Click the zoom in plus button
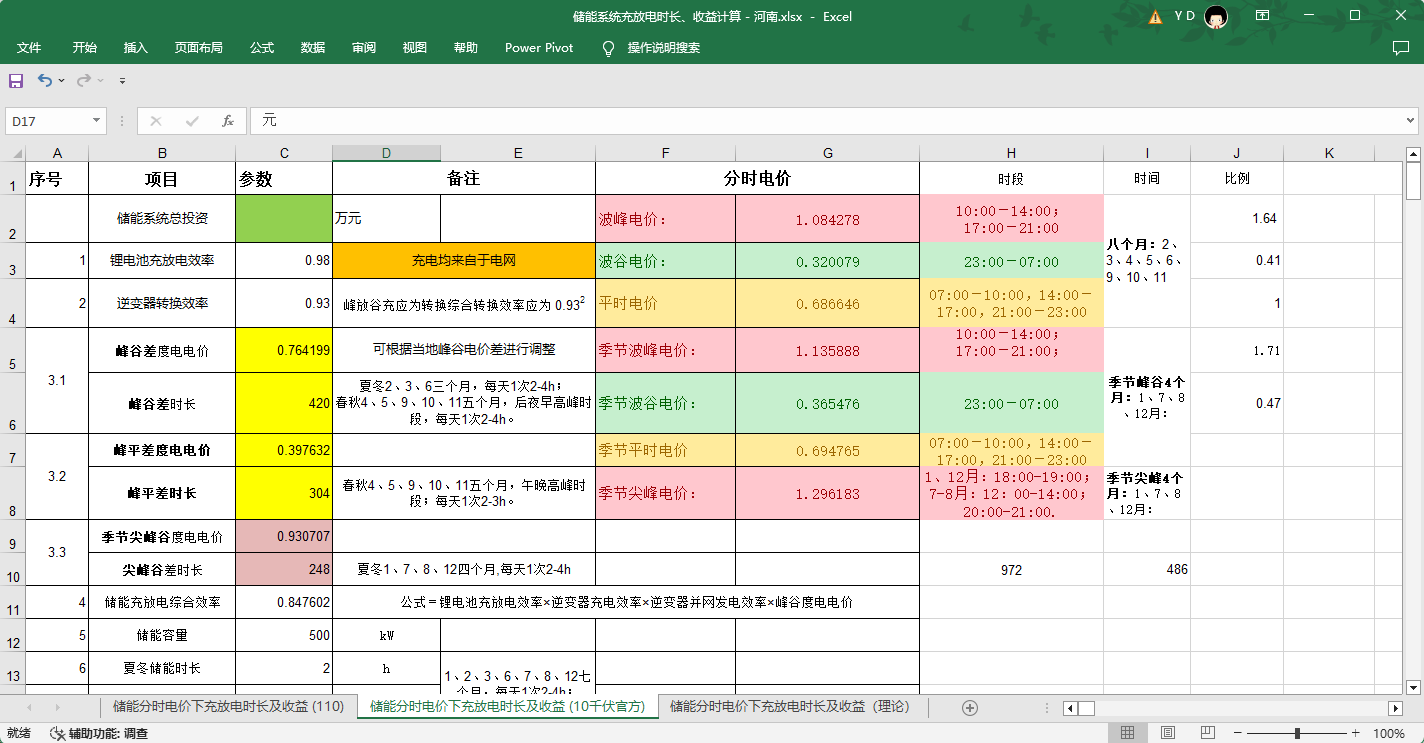 click(x=1357, y=733)
